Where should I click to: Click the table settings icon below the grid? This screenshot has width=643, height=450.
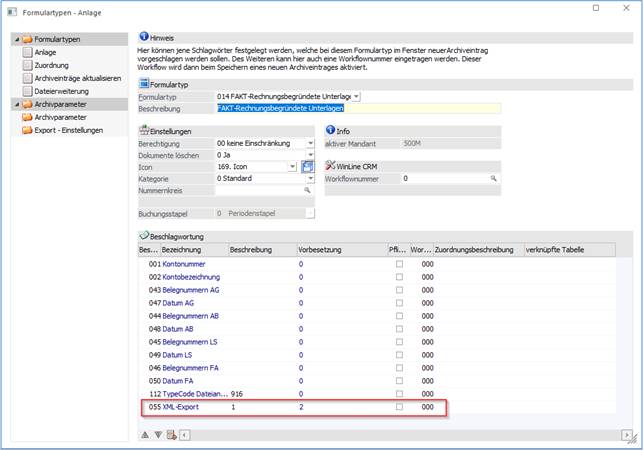(171, 434)
